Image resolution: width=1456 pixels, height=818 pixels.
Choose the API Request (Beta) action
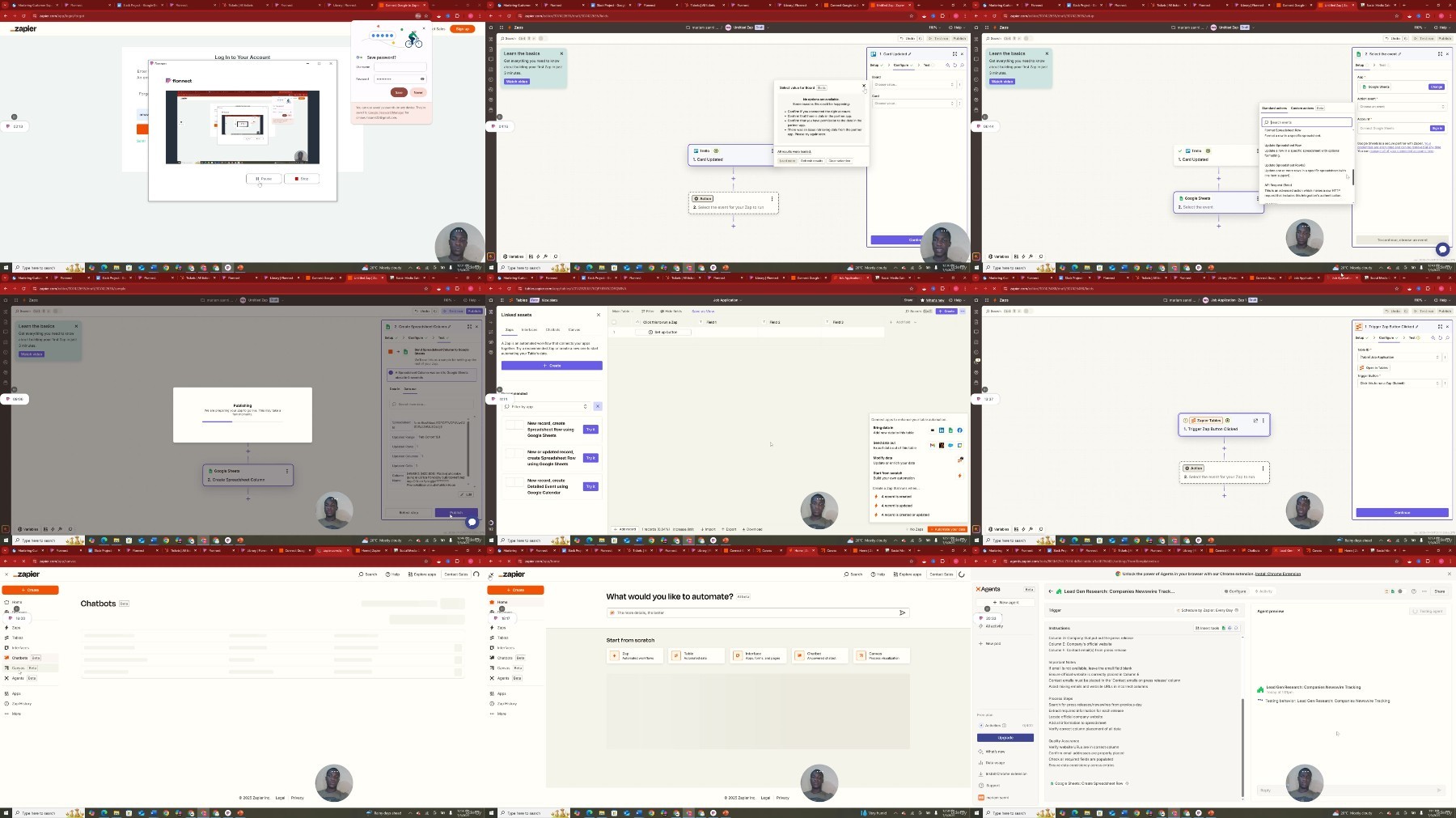[x=1304, y=190]
